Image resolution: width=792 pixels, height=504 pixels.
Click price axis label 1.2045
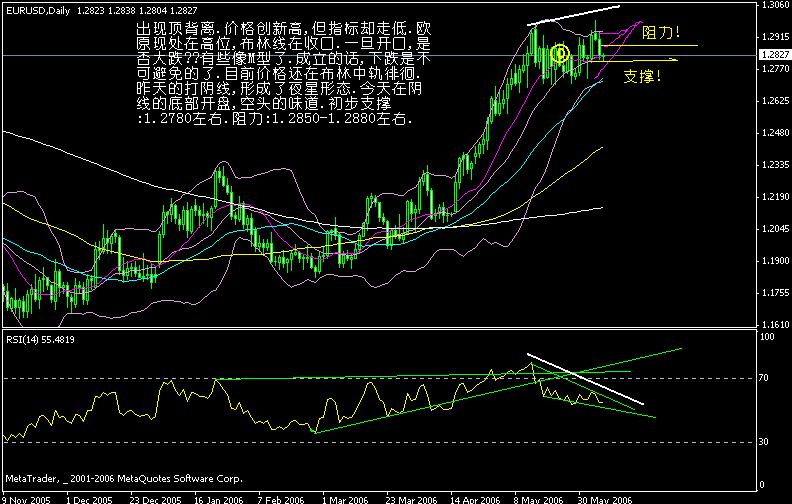[x=775, y=229]
